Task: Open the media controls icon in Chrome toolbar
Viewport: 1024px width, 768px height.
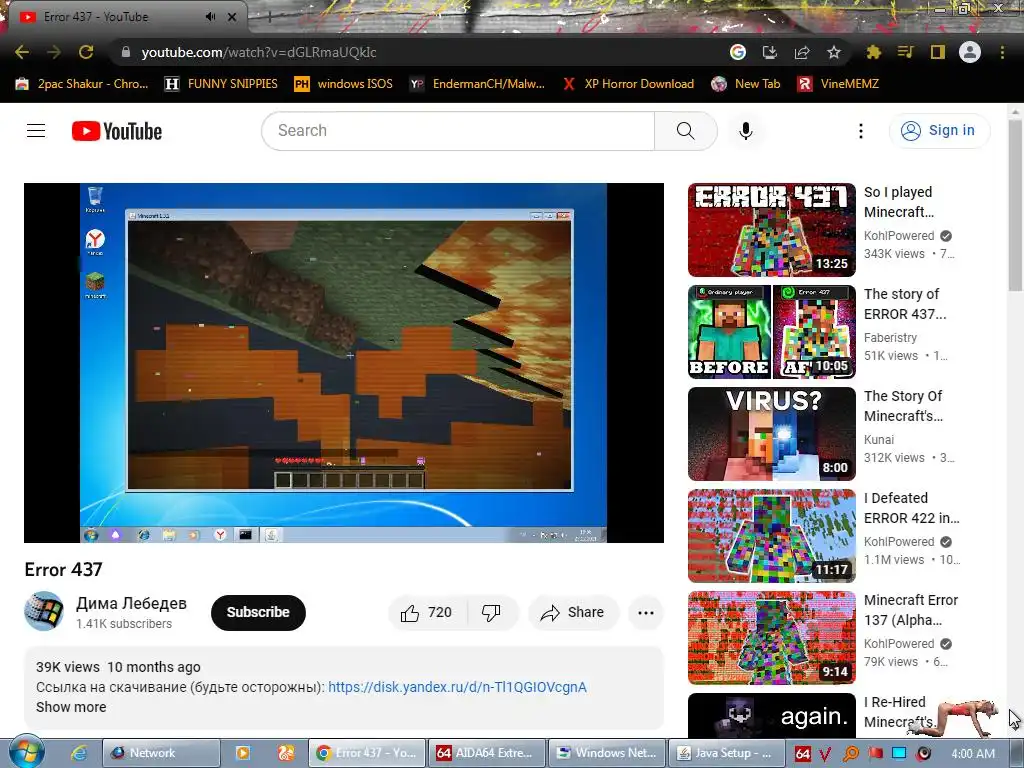Action: click(906, 52)
